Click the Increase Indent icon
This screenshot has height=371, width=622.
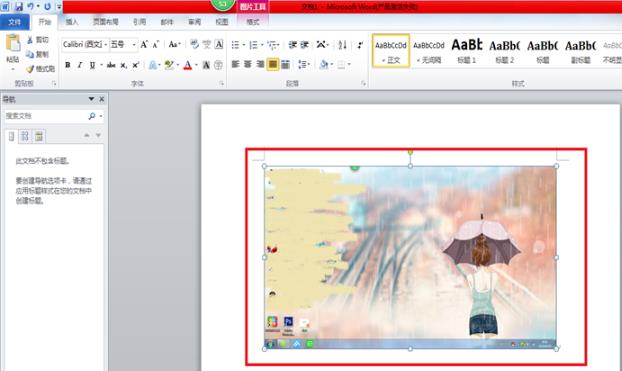point(305,45)
